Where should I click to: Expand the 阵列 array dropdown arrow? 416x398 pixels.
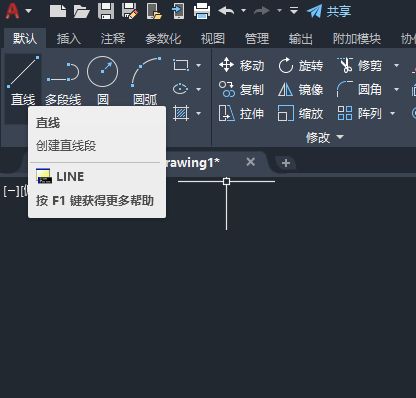392,113
